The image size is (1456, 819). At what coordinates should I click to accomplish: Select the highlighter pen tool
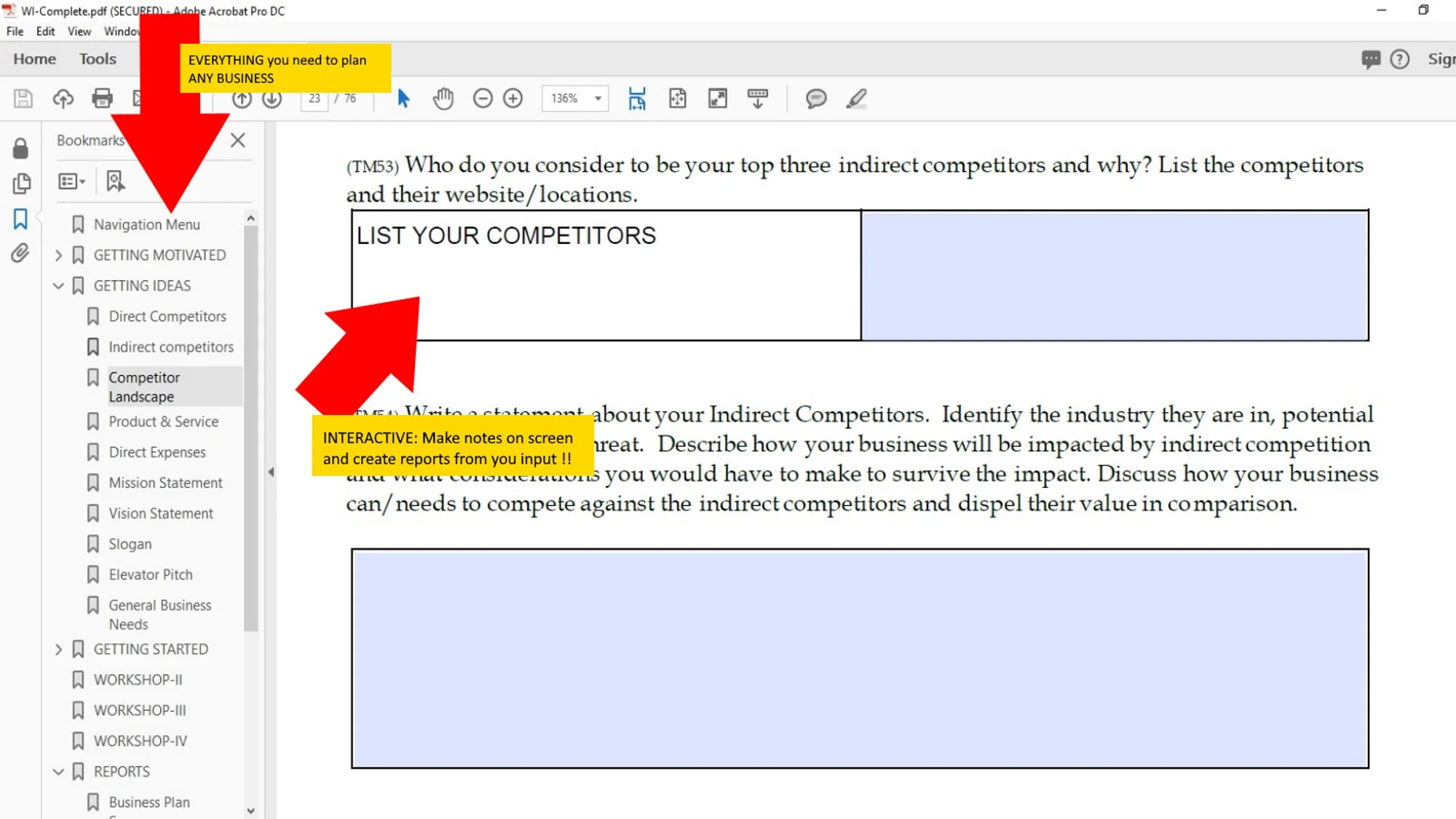tap(856, 98)
